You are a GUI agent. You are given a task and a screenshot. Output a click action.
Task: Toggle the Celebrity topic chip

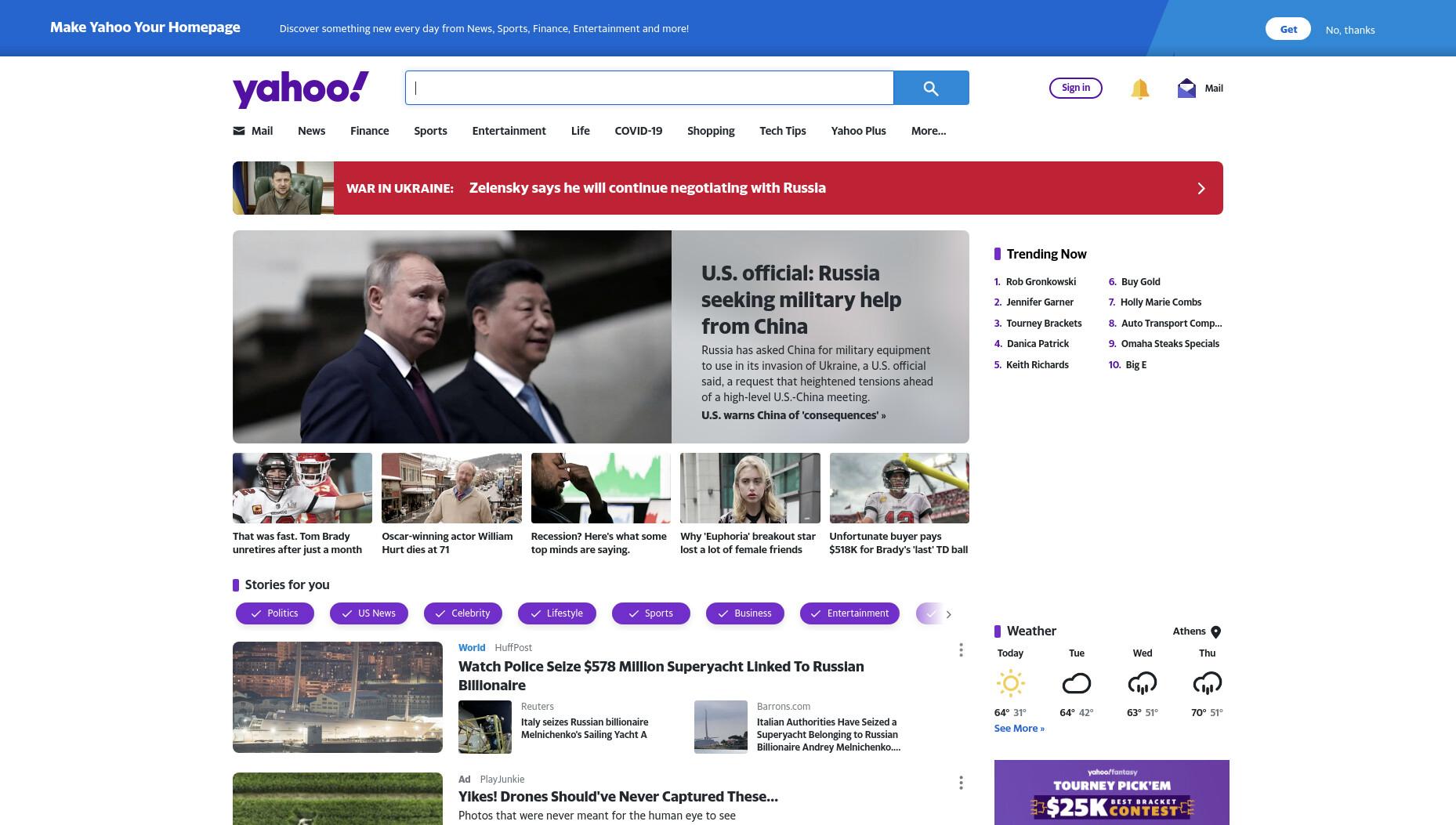point(463,613)
